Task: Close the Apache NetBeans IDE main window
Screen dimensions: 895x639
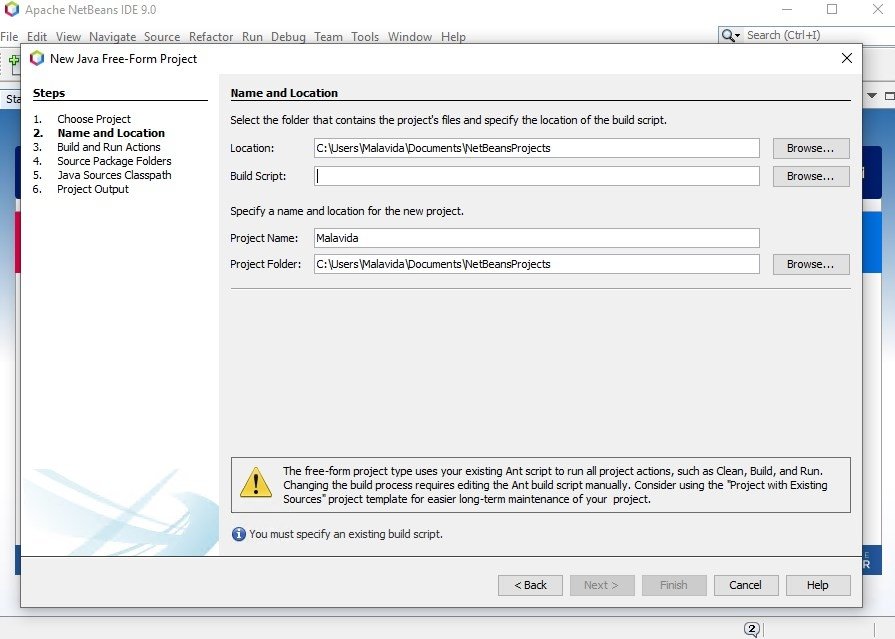Action: coord(878,10)
